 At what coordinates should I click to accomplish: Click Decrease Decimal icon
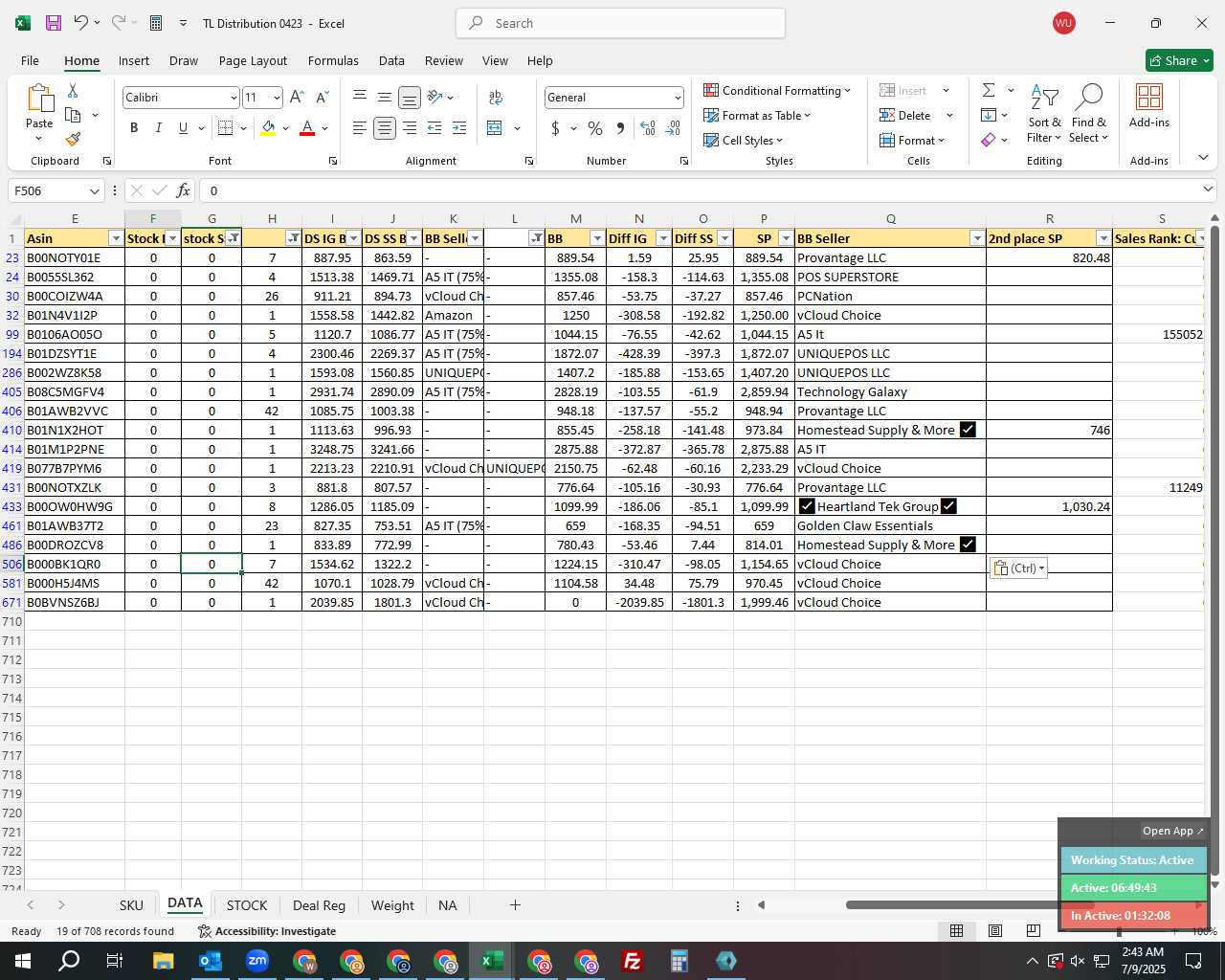[673, 128]
